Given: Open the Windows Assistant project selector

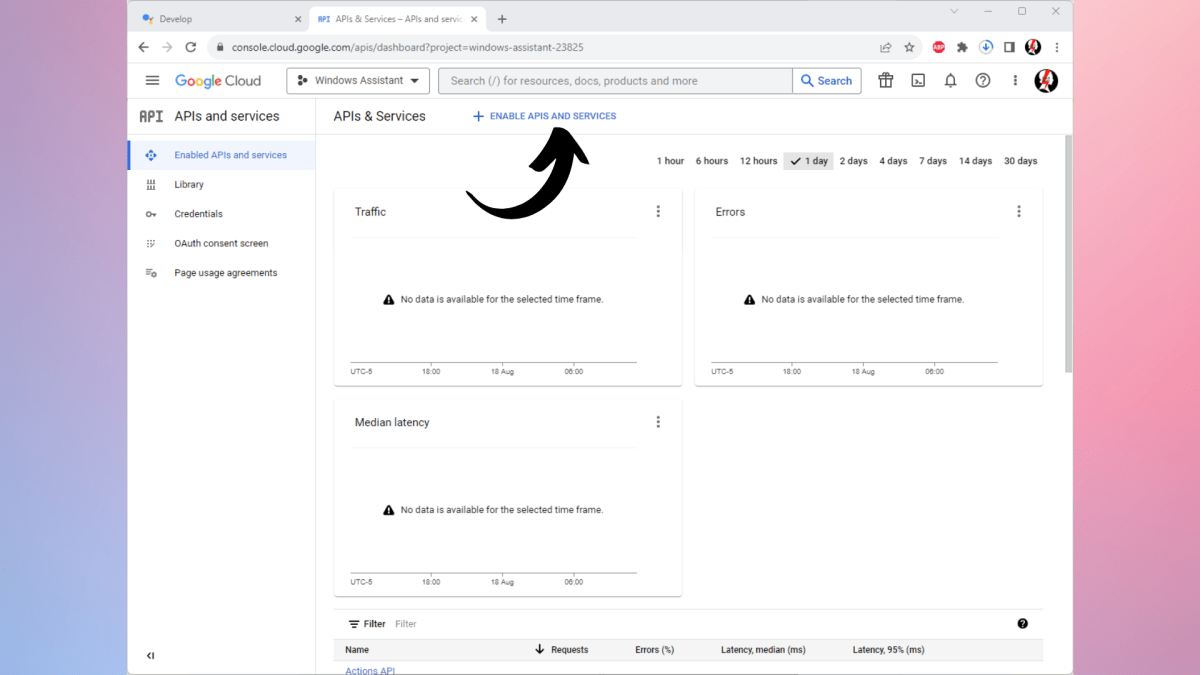Looking at the screenshot, I should (358, 81).
